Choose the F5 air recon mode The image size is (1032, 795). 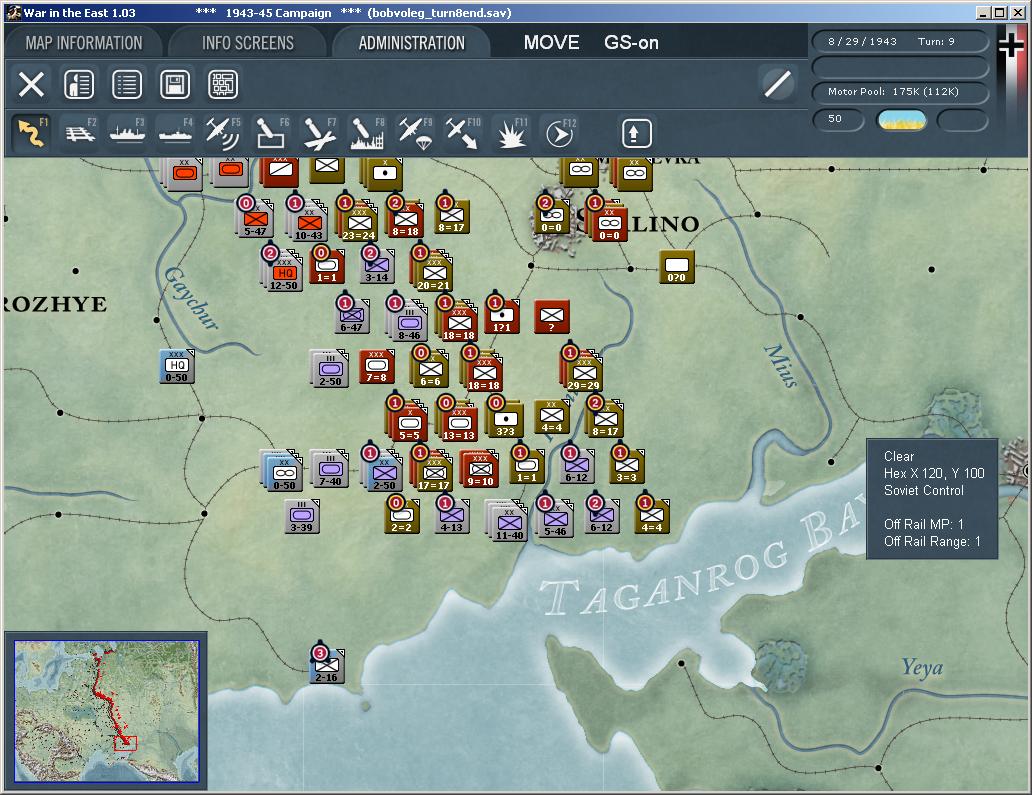(222, 132)
